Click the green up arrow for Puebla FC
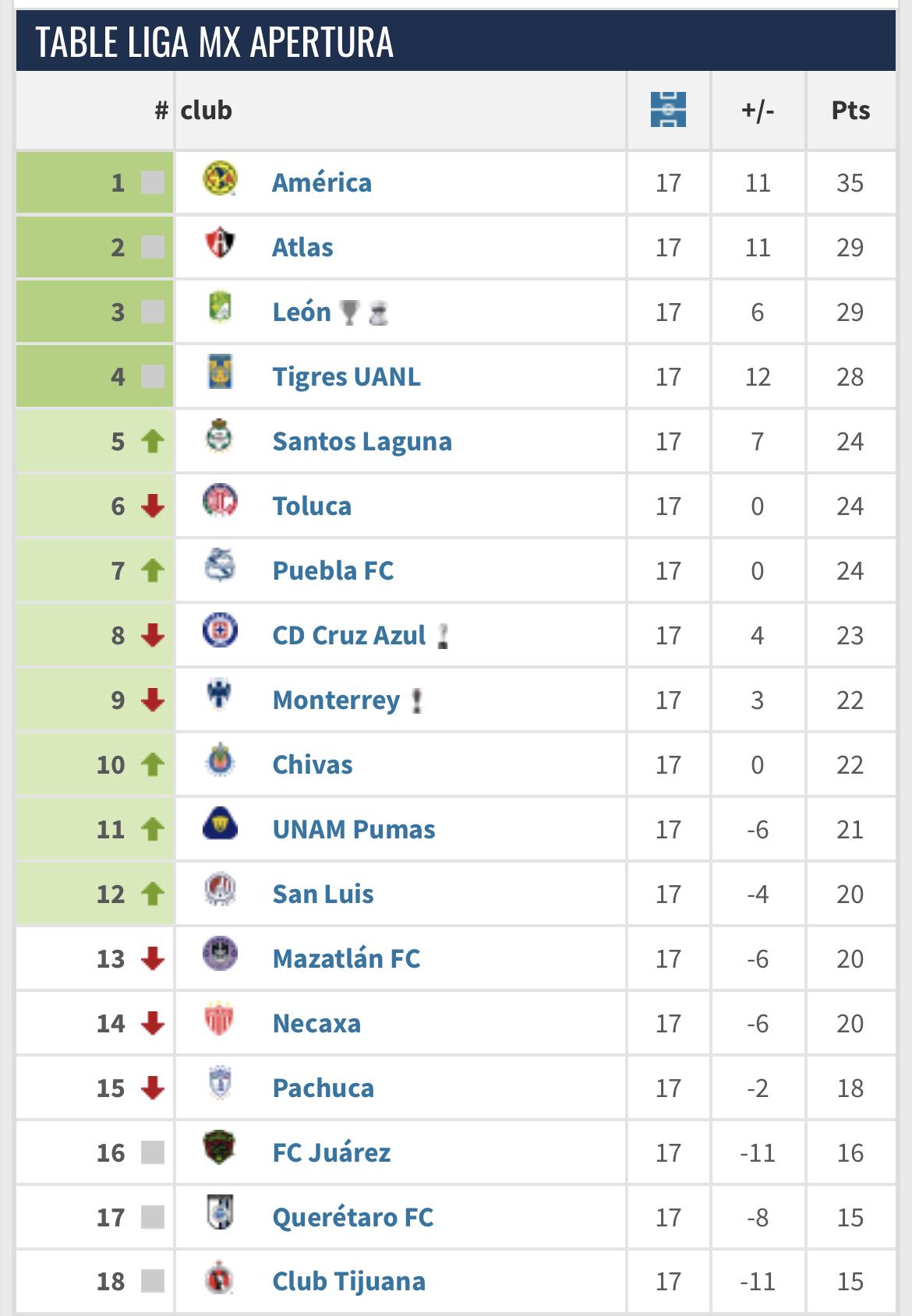 [153, 570]
